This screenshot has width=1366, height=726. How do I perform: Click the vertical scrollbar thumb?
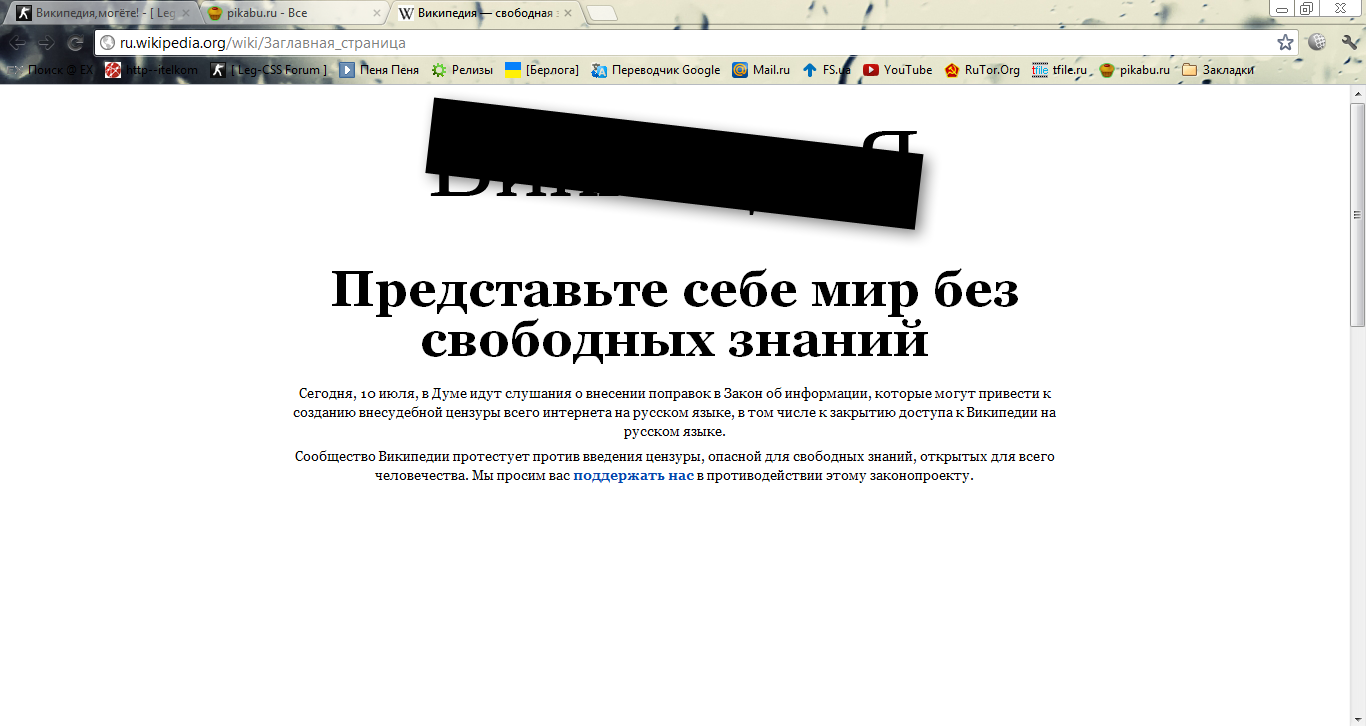pyautogui.click(x=1357, y=215)
